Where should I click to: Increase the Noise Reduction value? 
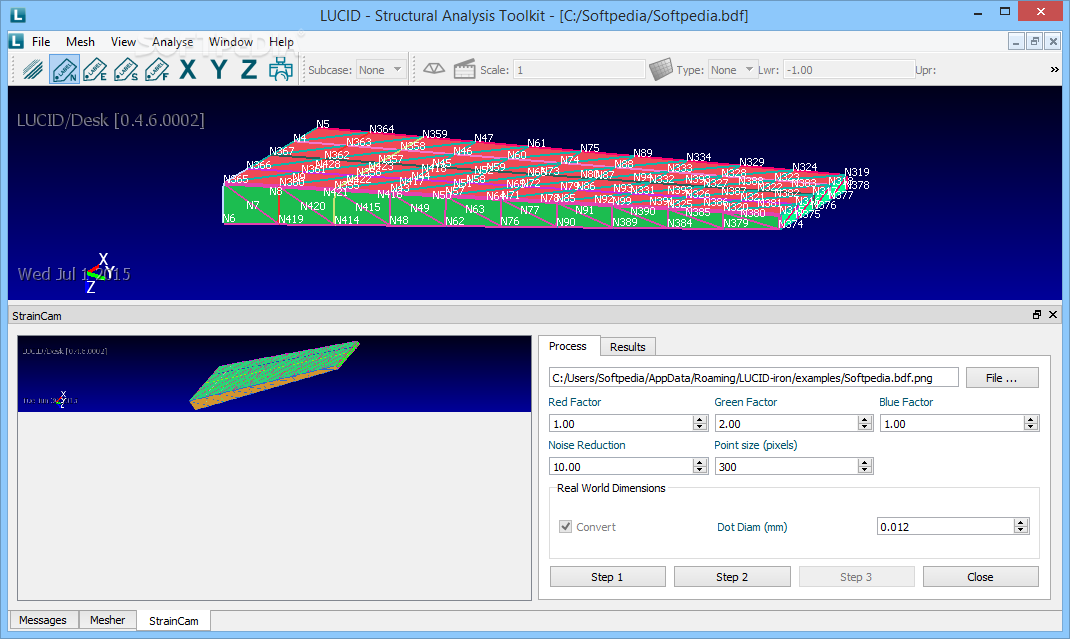click(699, 463)
